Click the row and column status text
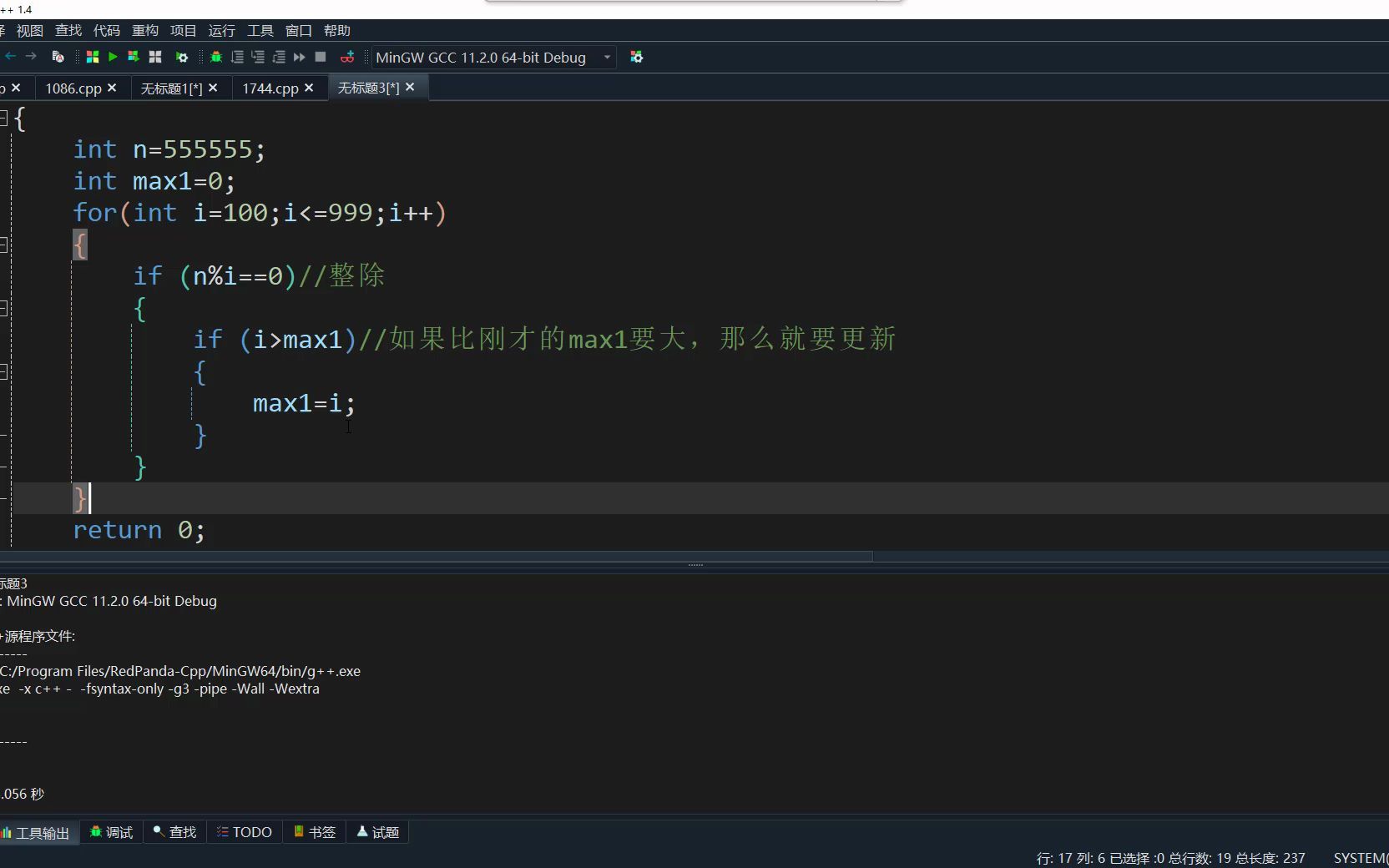The width and height of the screenshot is (1389, 868). coord(1071,858)
